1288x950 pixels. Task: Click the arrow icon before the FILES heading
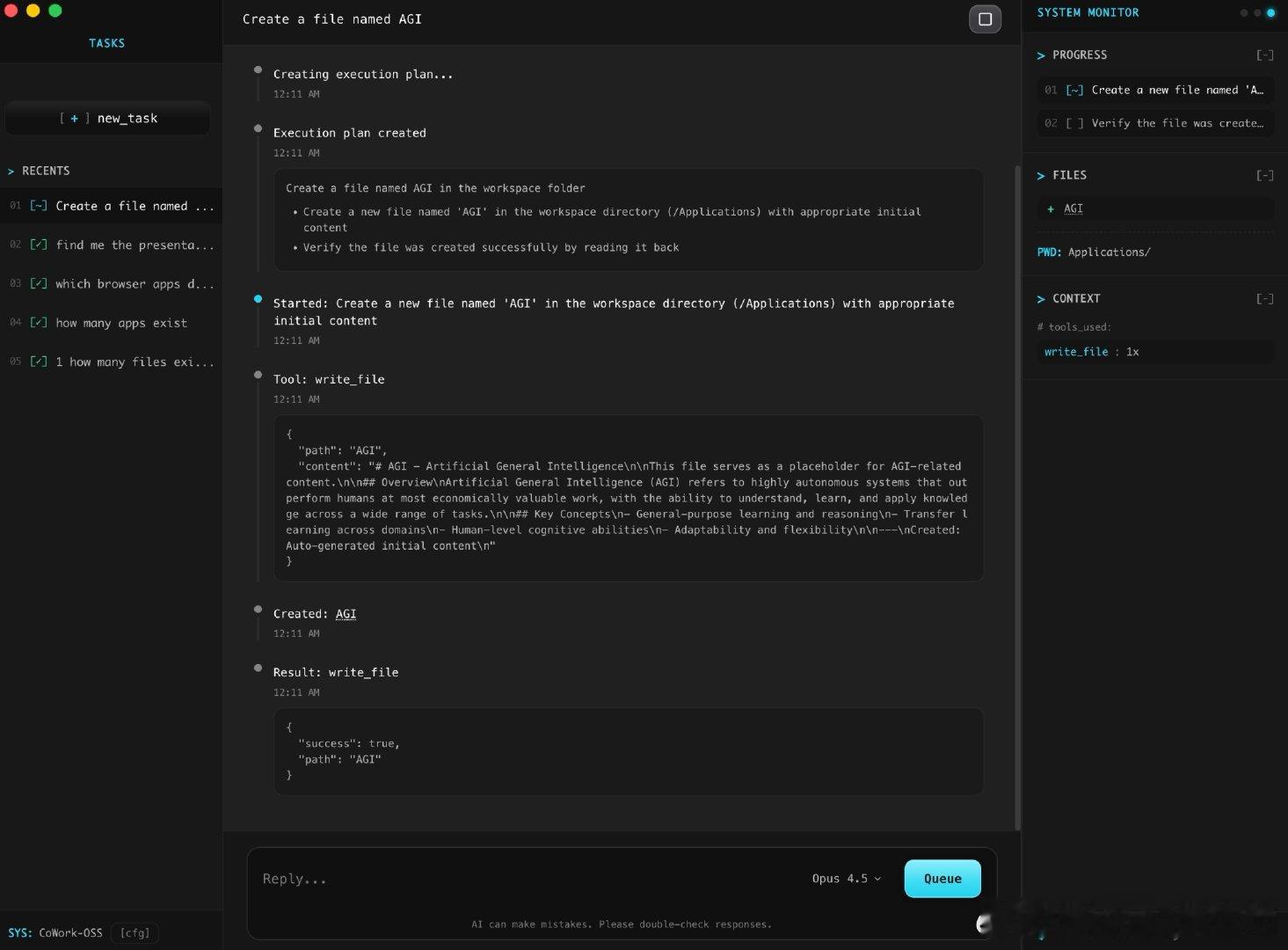point(1041,176)
